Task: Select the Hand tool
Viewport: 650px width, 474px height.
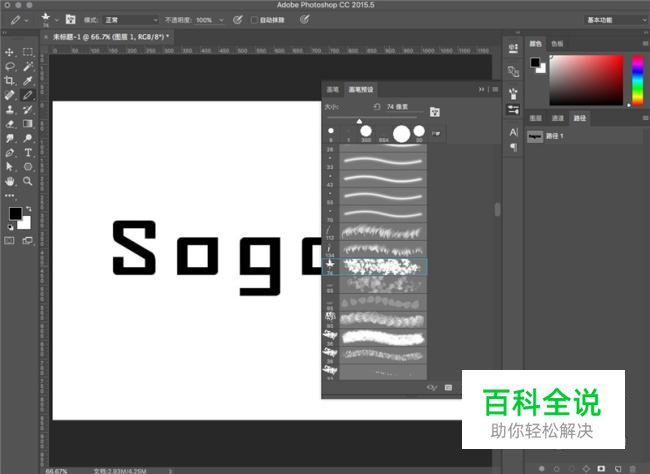Action: 9,181
